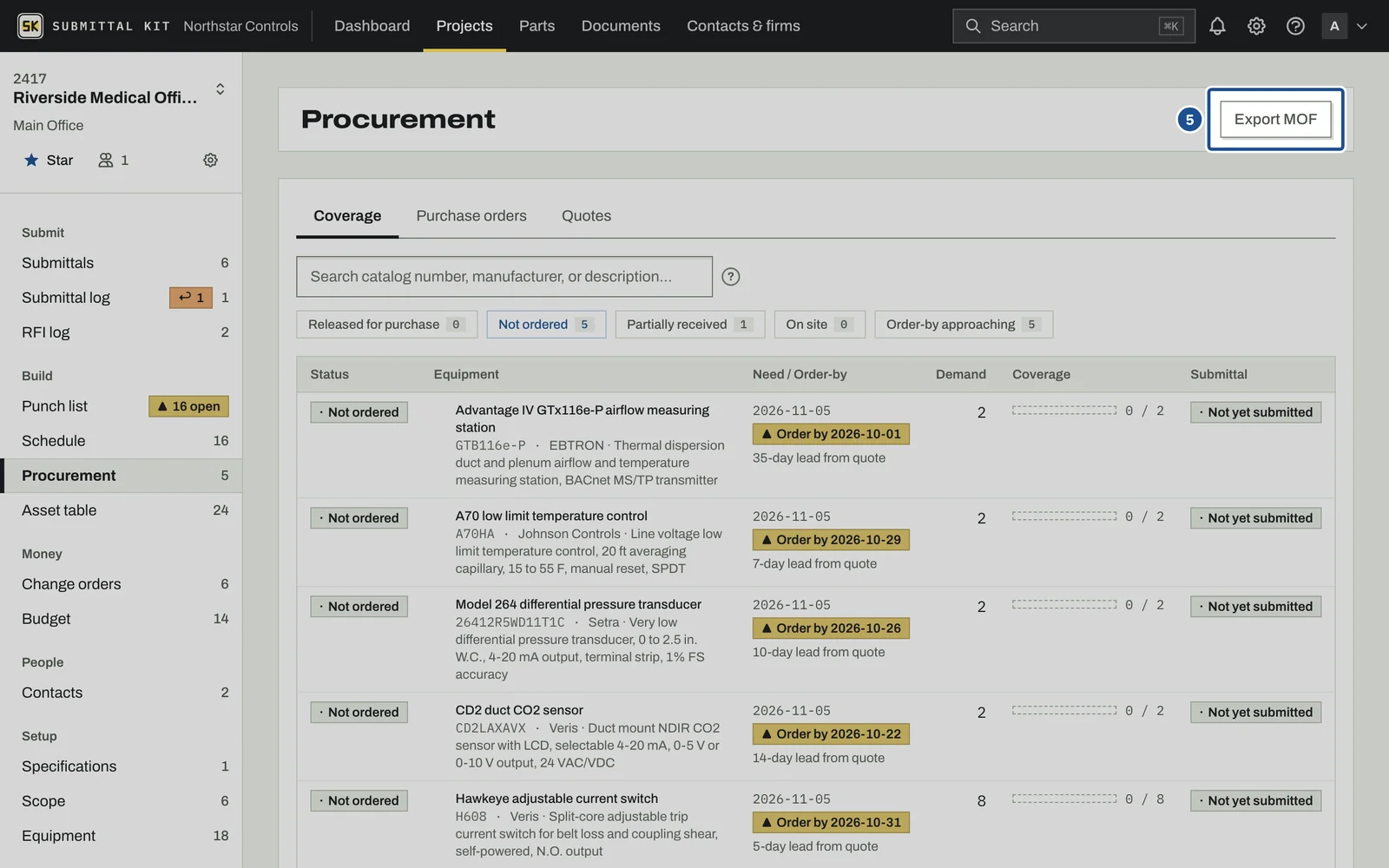The height and width of the screenshot is (868, 1389).
Task: Open Documents in the top navigation
Action: (621, 26)
